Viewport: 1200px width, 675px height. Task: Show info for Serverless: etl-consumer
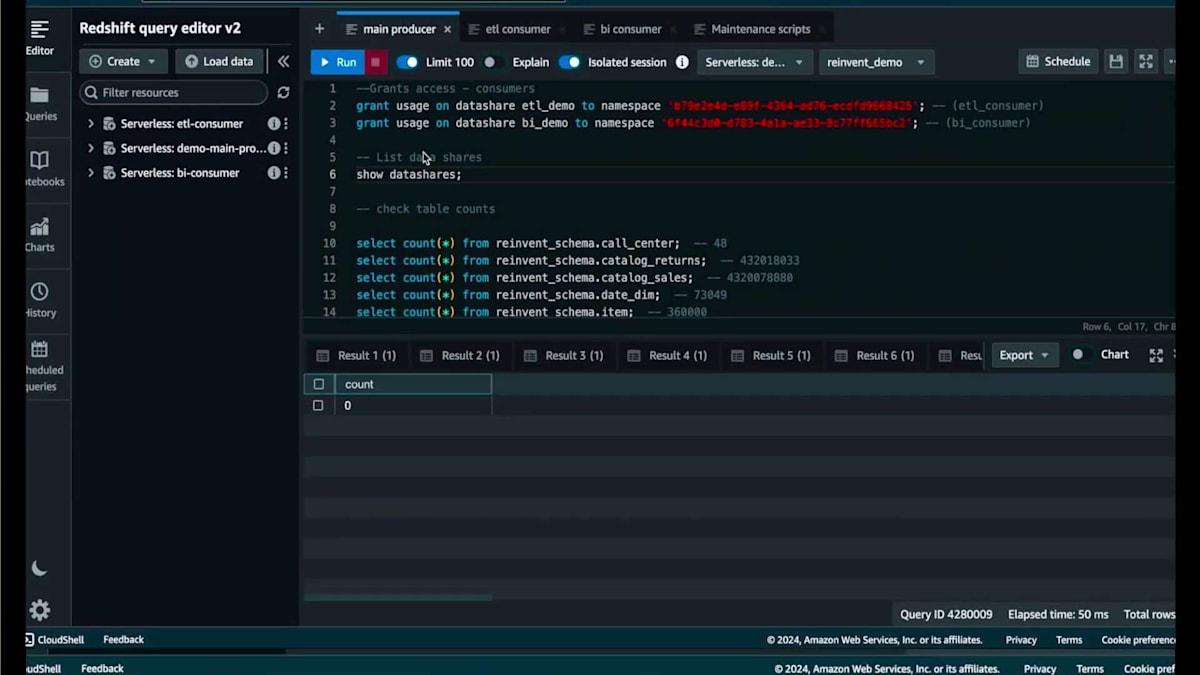tap(274, 124)
